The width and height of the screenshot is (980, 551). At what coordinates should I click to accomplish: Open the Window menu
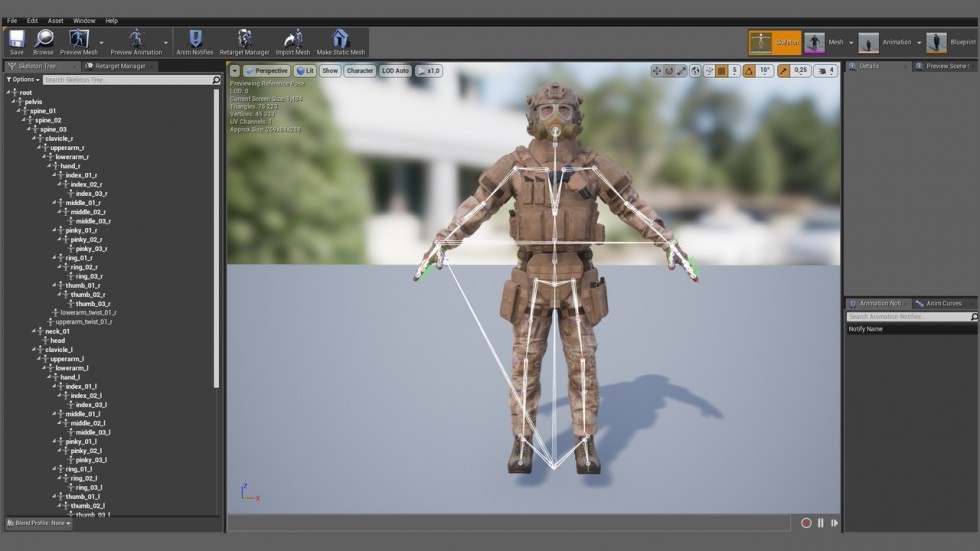coord(84,21)
